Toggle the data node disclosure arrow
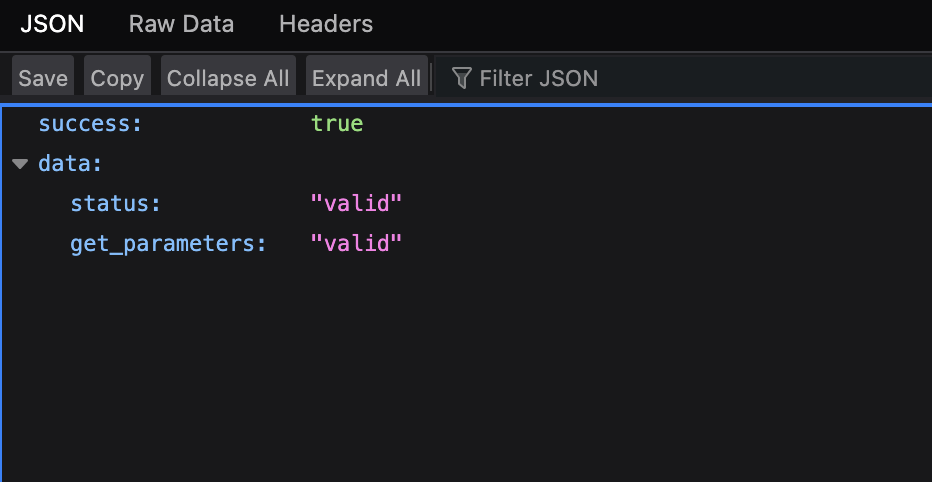 tap(20, 164)
